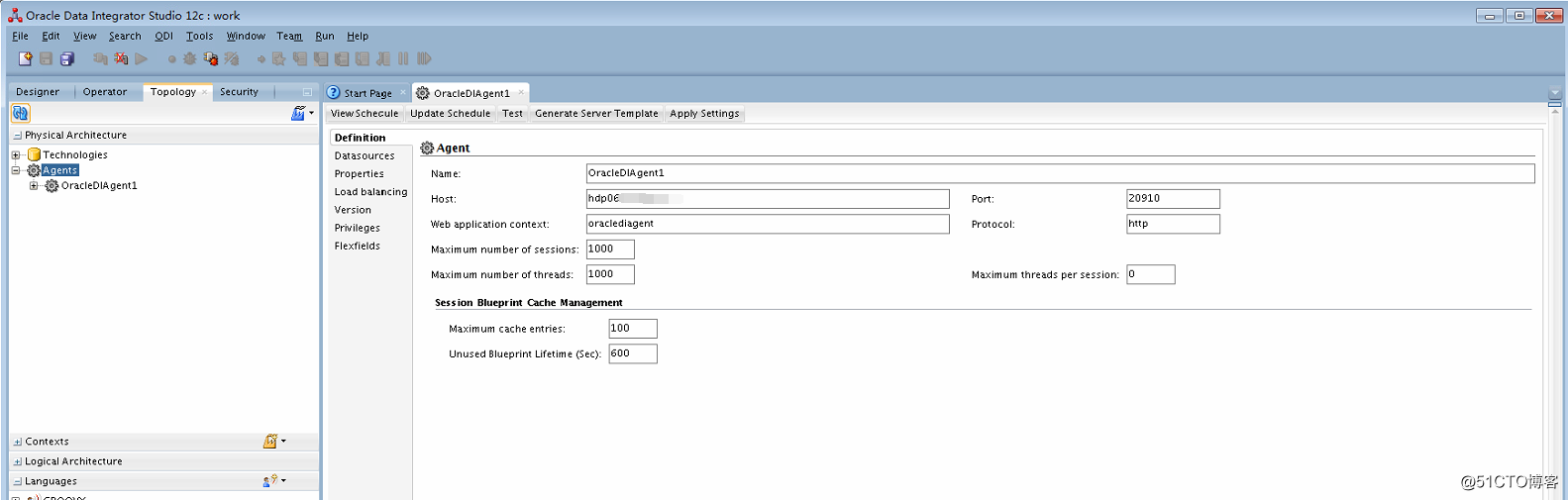Click Generate Server Template button
The height and width of the screenshot is (500, 1568).
point(596,114)
